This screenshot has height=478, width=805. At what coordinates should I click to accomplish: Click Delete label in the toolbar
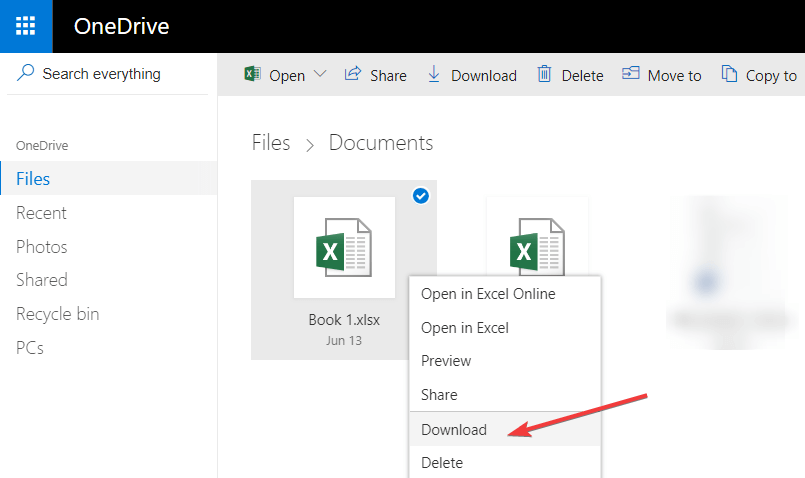tap(582, 75)
